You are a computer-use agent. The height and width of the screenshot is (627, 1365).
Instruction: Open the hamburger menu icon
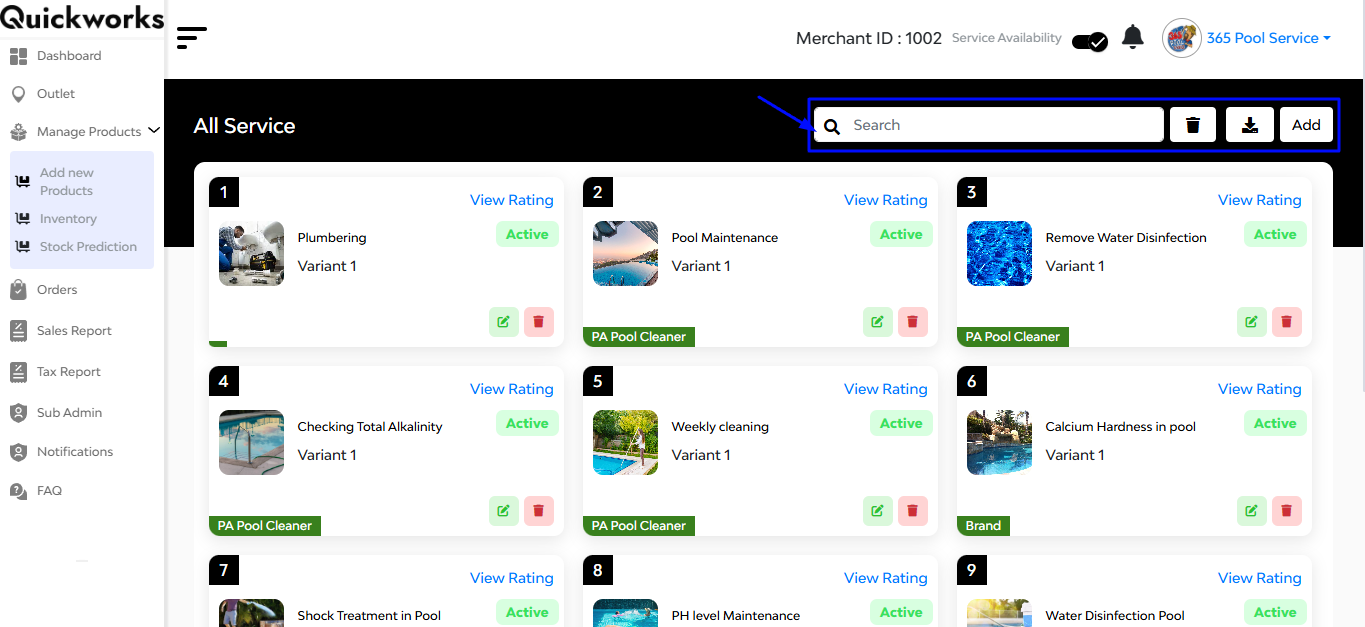191,38
